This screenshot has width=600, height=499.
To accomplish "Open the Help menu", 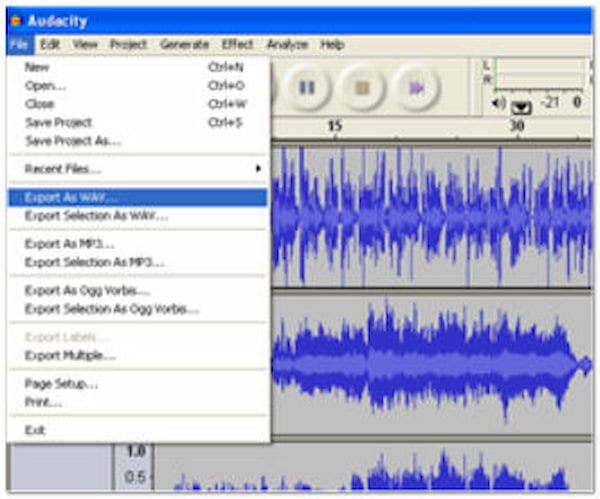I will [x=332, y=44].
